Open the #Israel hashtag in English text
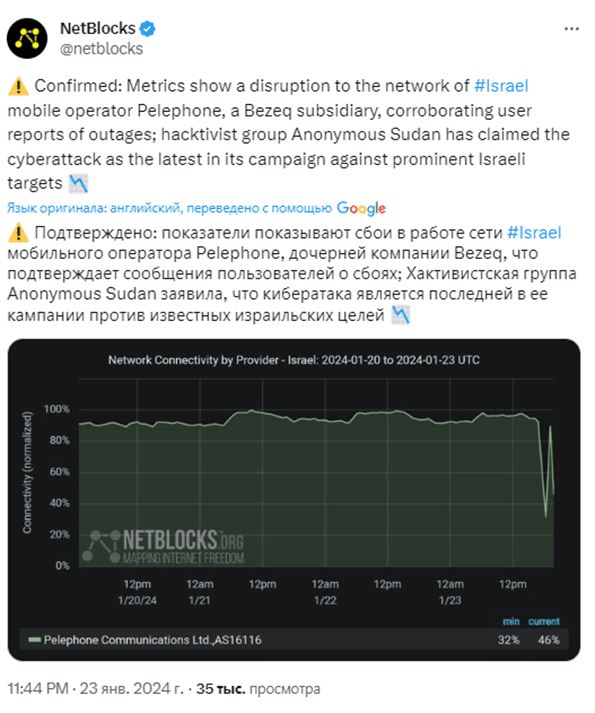Screen dimensions: 595x713 point(501,86)
